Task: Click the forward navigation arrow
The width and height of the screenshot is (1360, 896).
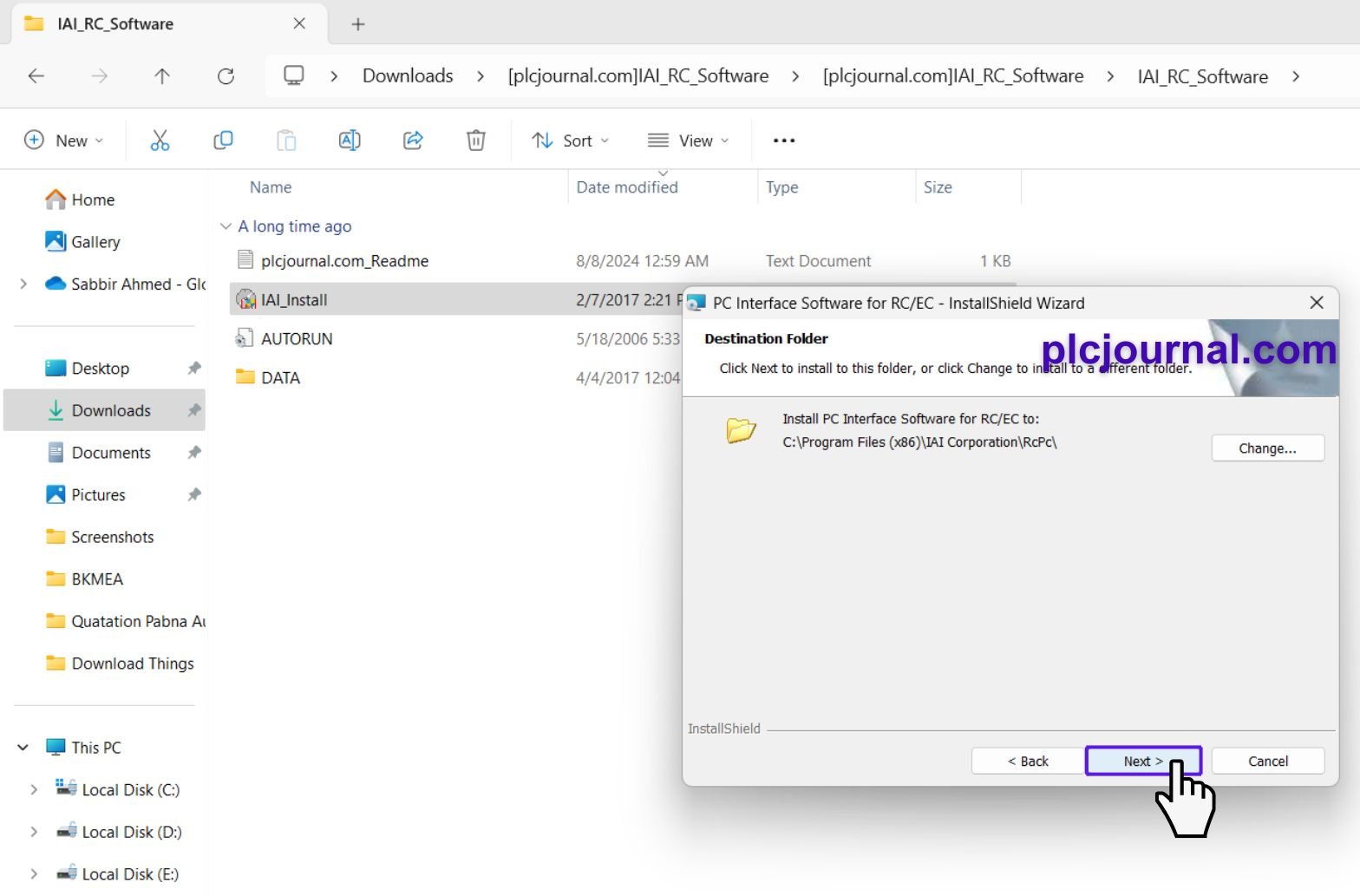Action: click(x=100, y=76)
